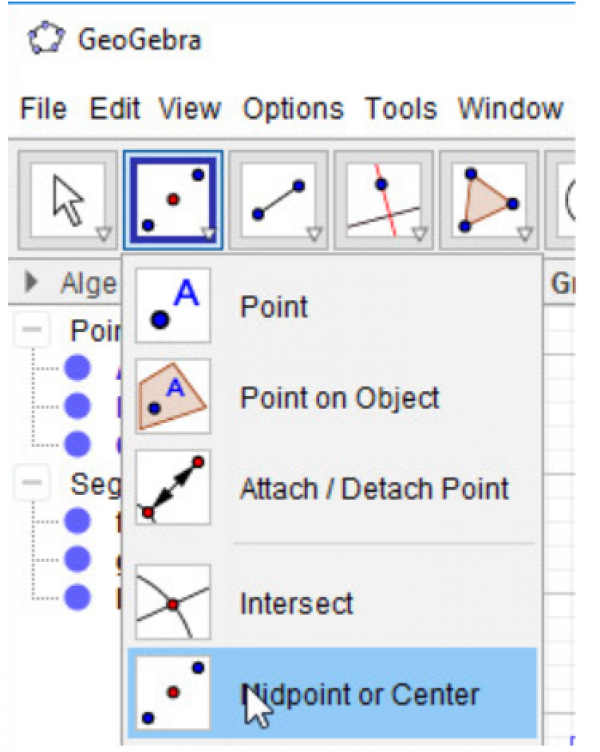This screenshot has width=600, height=752.
Task: Choose the Point tool icon in the dropdown
Action: point(173,305)
